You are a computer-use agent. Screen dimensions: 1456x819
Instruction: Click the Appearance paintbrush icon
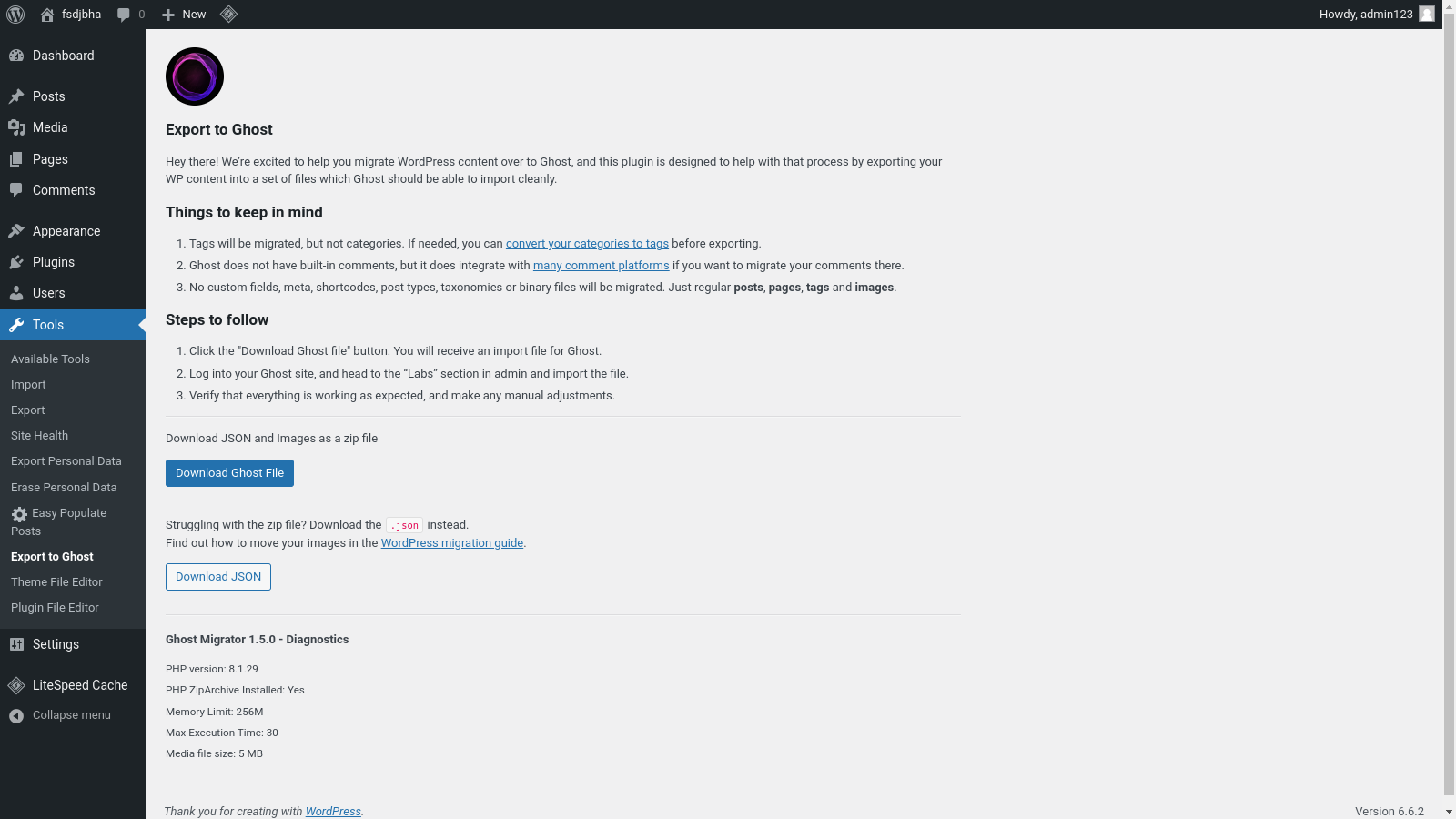coord(16,231)
